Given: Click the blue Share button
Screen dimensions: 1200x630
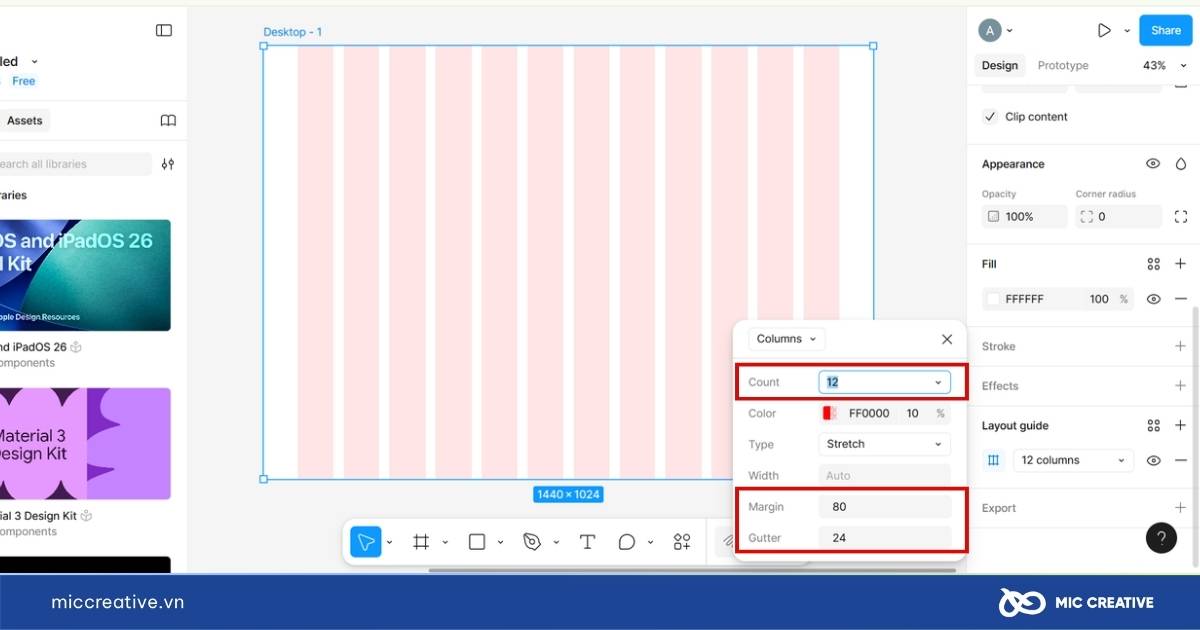Looking at the screenshot, I should tap(1165, 31).
